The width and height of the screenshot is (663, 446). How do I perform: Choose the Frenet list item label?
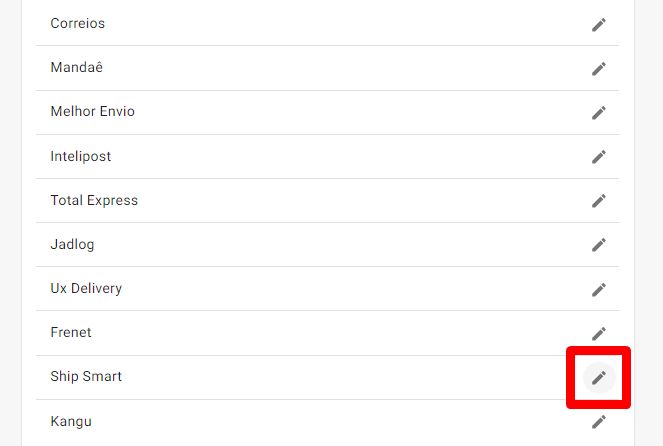(x=70, y=332)
